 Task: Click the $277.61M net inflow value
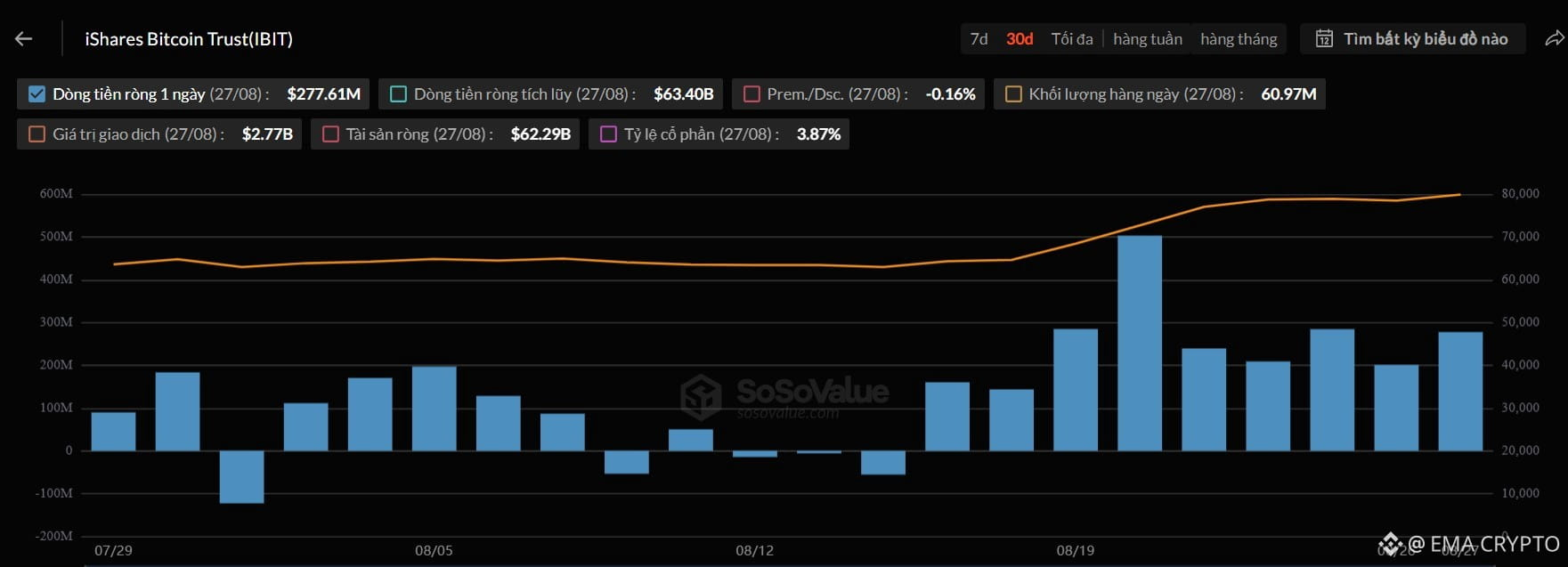tap(323, 94)
